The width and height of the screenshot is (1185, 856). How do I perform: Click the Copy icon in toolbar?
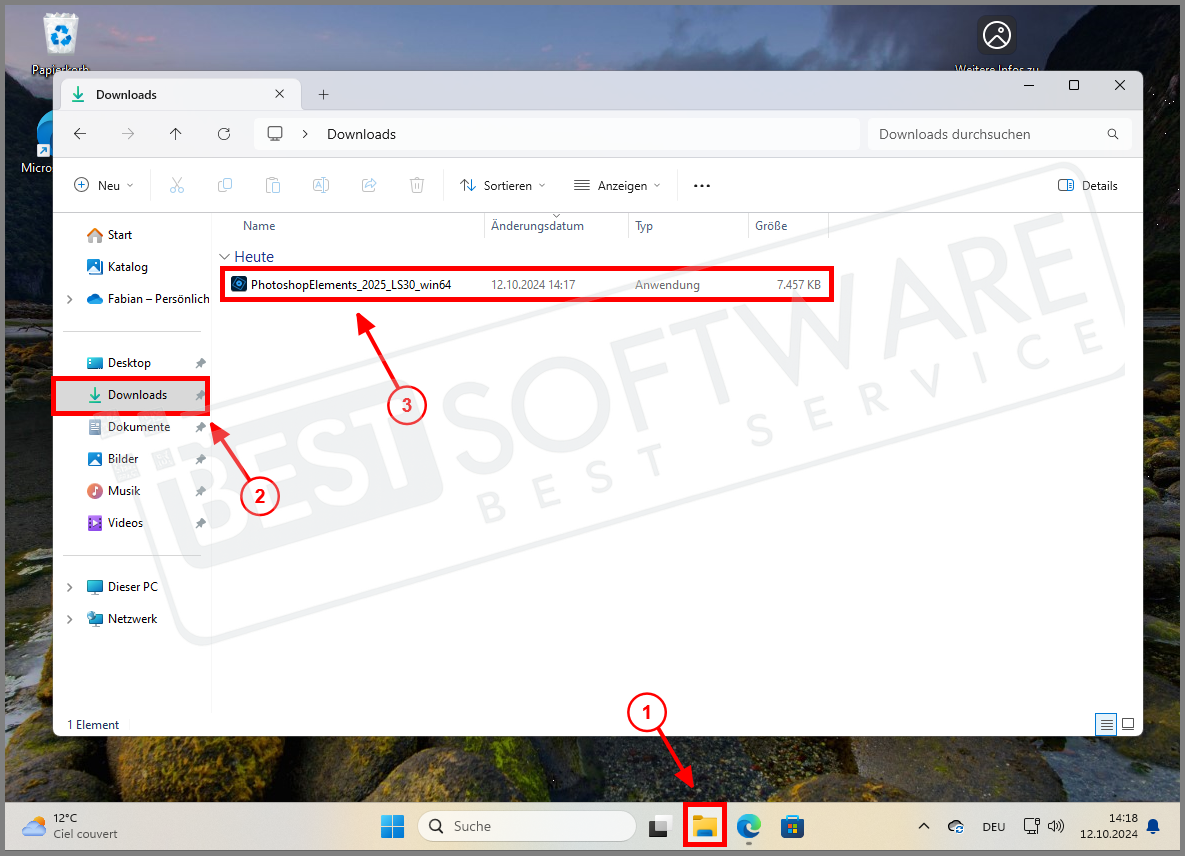pos(224,185)
